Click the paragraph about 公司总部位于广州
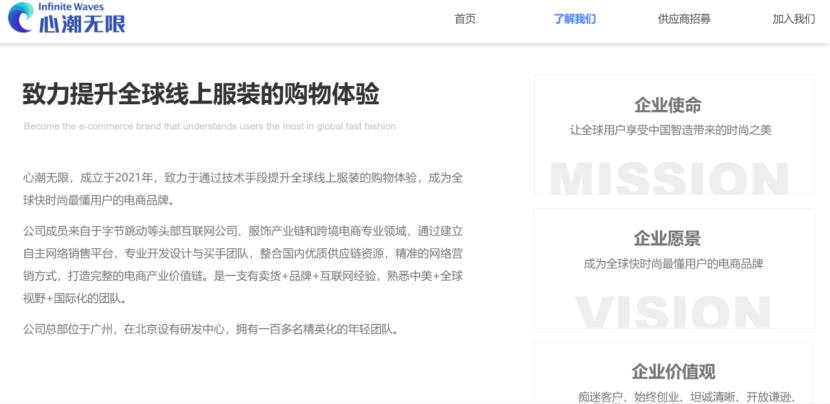Viewport: 830px width, 404px height. 211,329
